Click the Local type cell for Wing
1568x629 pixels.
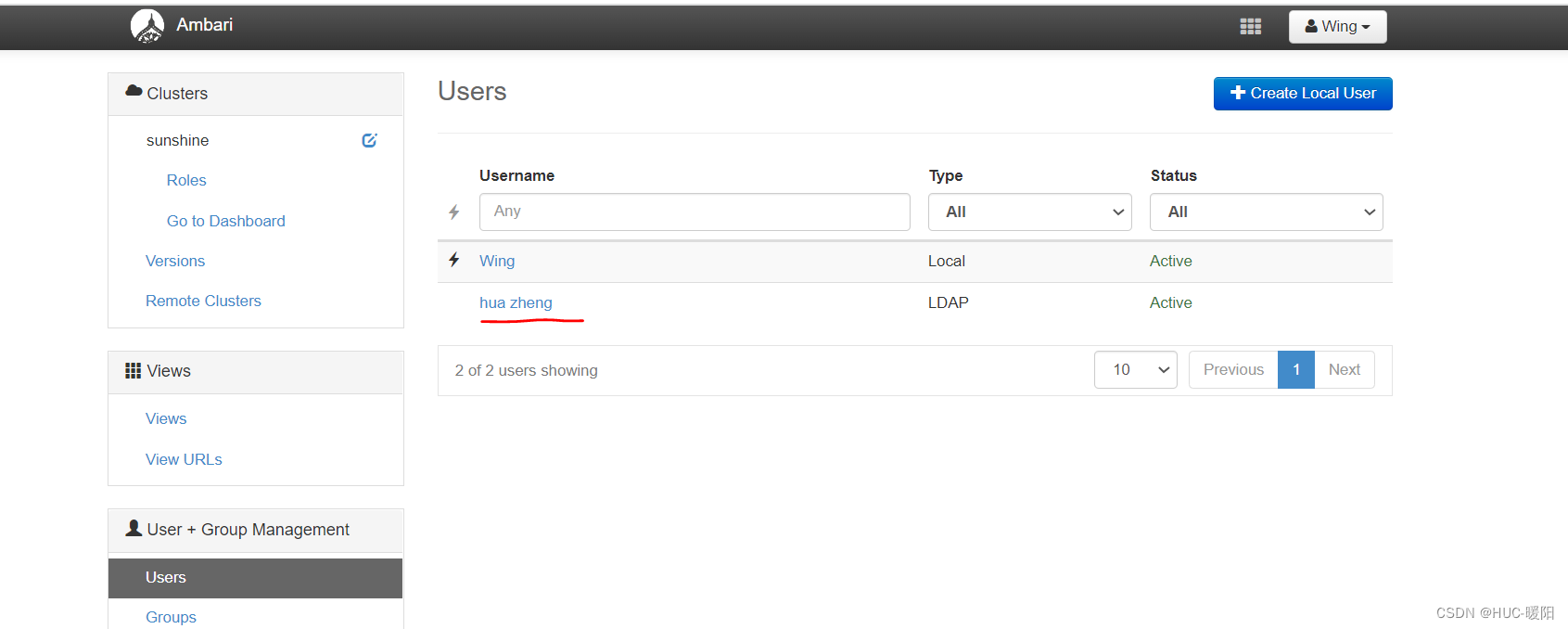(x=947, y=261)
